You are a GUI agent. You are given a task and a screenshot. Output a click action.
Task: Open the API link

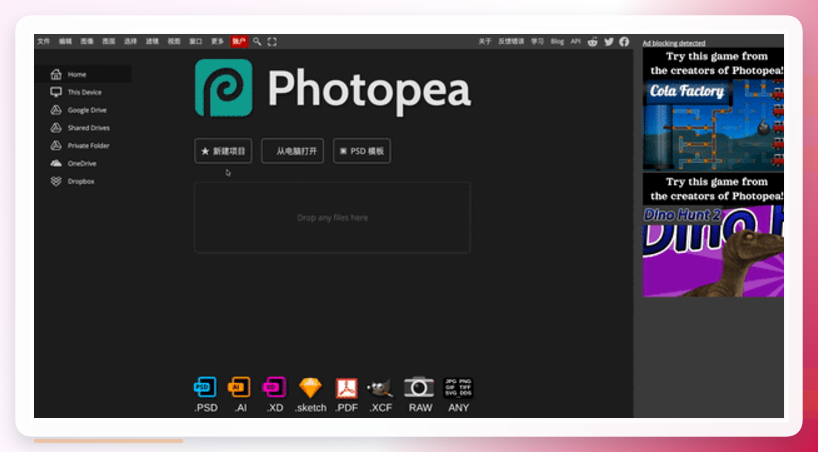(575, 42)
